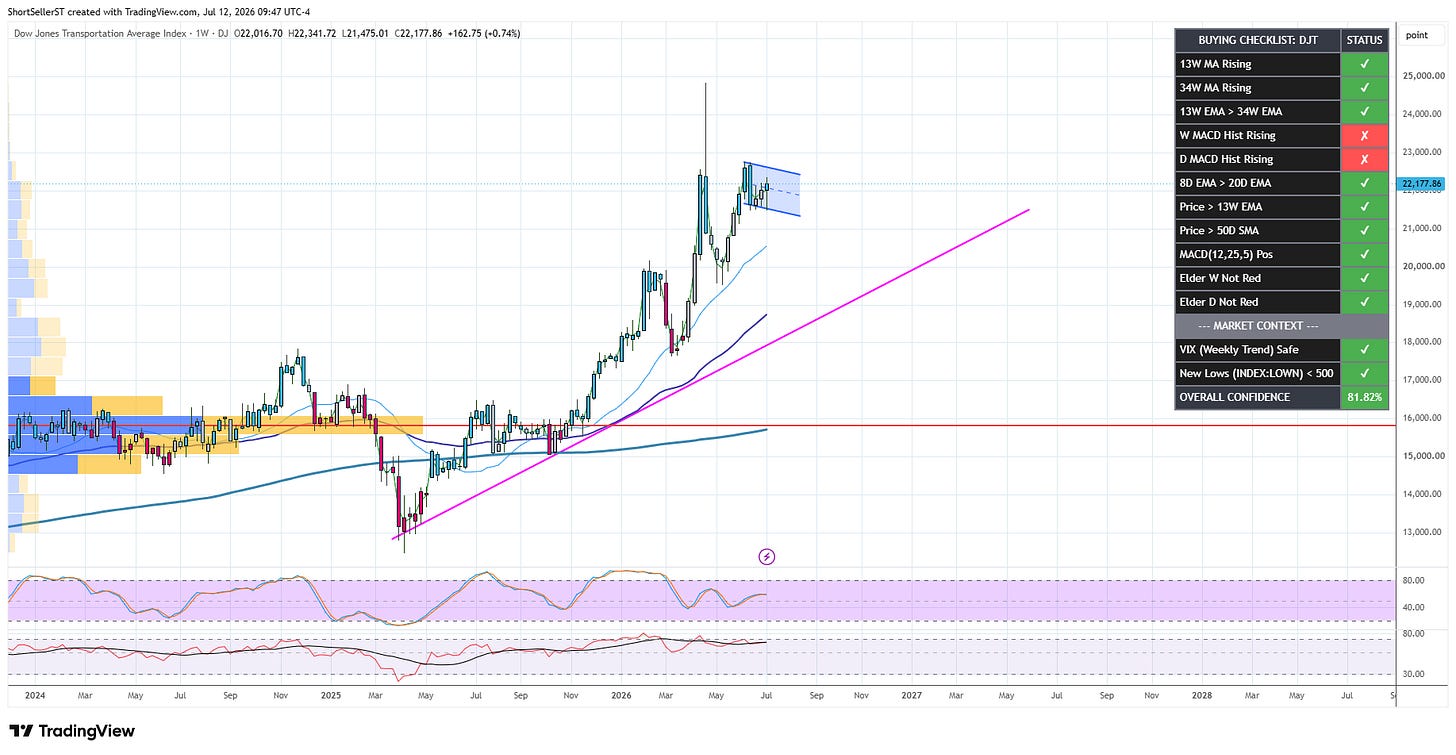Click the "point" button above the price scale
The image size is (1456, 755).
click(1417, 36)
